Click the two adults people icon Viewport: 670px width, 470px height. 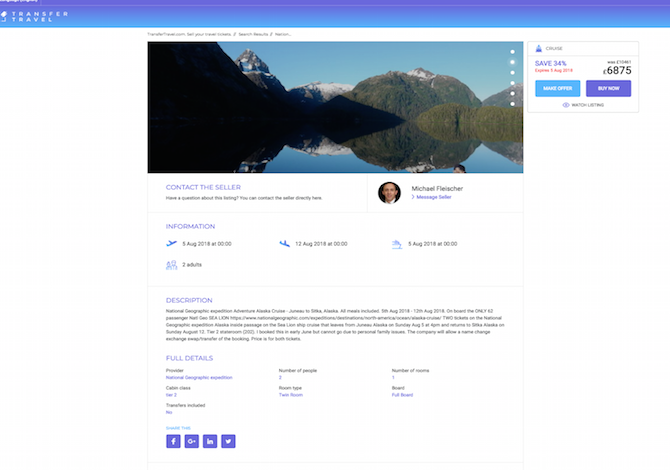click(172, 265)
